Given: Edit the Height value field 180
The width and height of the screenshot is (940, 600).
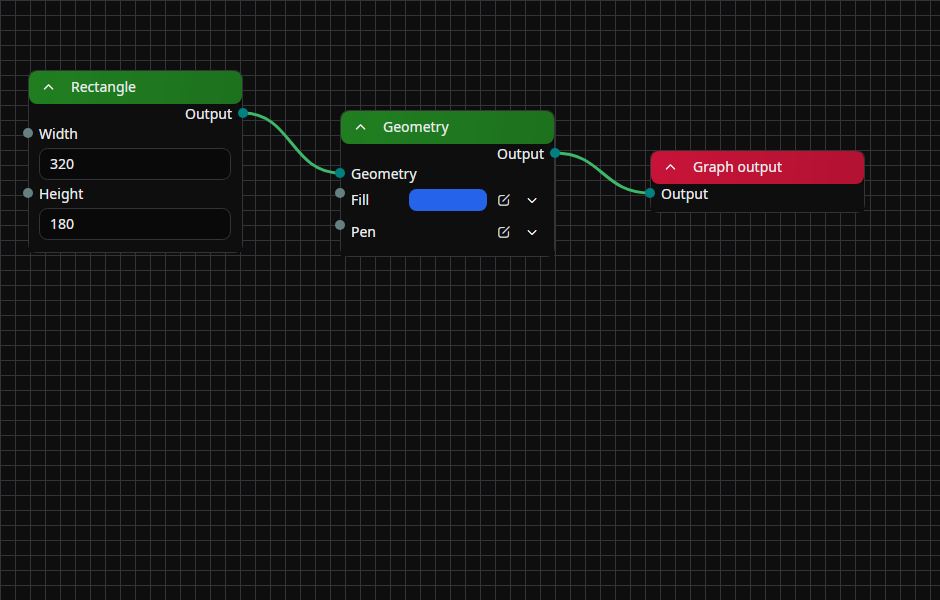Looking at the screenshot, I should point(135,224).
